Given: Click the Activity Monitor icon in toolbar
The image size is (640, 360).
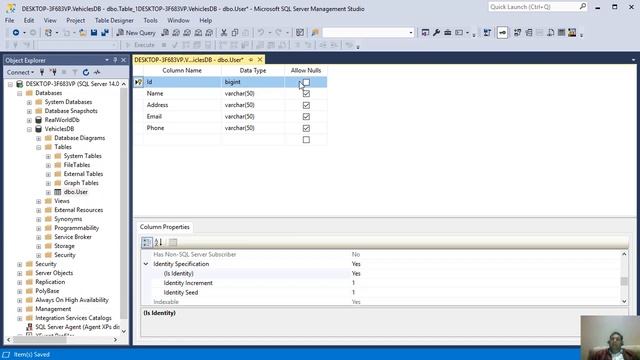Looking at the screenshot, I should (300, 33).
